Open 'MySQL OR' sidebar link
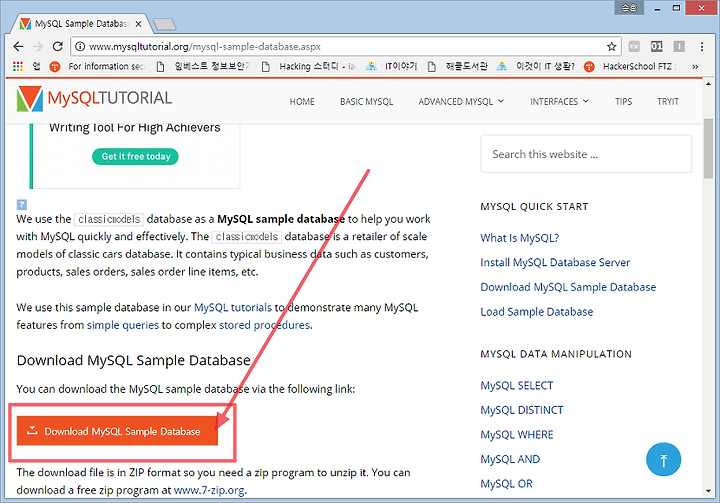The image size is (720, 503). [x=506, y=484]
